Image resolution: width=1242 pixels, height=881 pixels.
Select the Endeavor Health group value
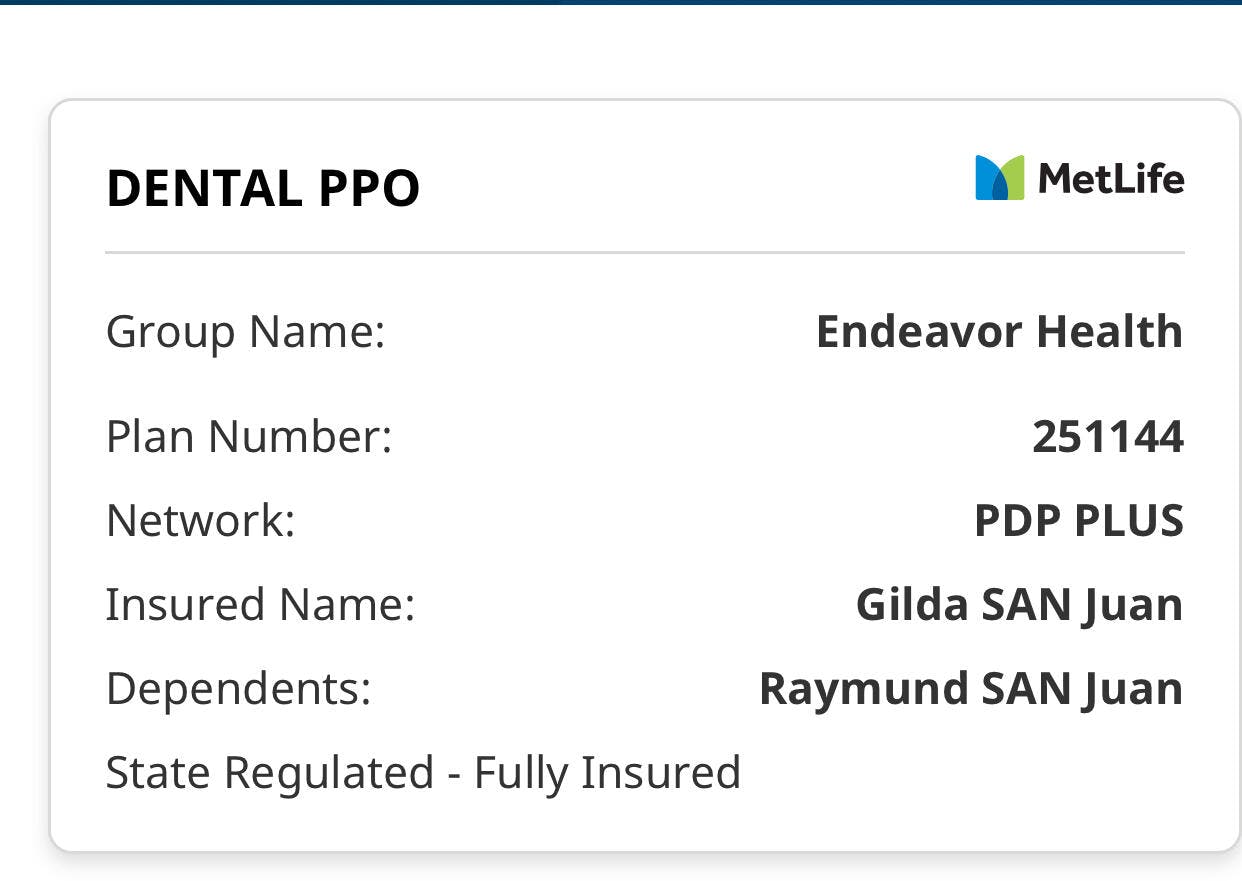coord(999,331)
